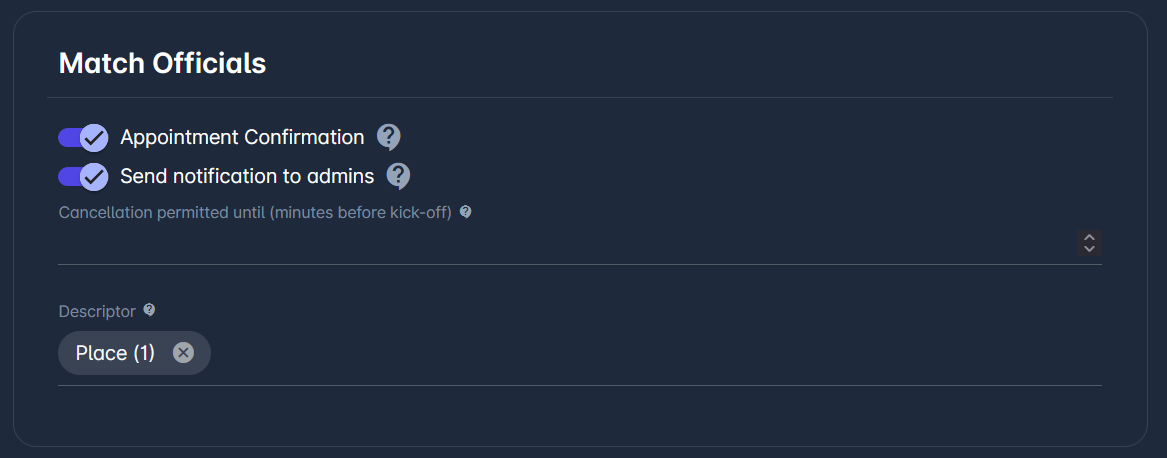This screenshot has width=1167, height=458.
Task: Remove the Place (1) chip
Action: (183, 353)
